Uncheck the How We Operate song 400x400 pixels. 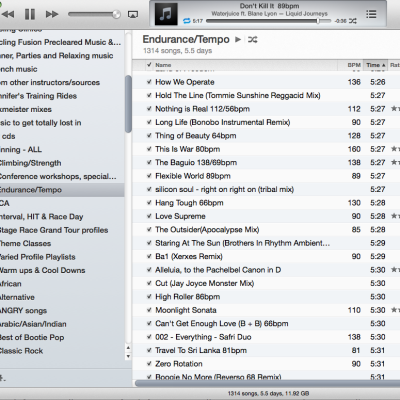point(149,82)
